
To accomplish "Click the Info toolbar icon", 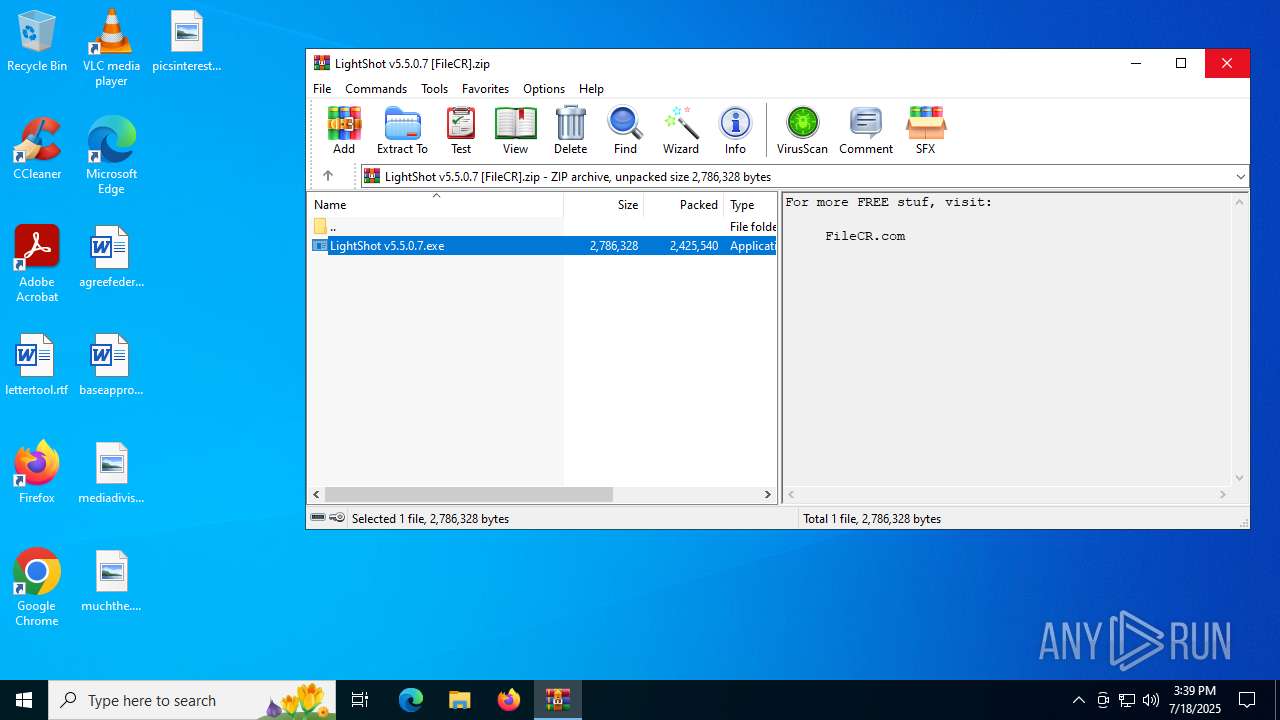I will 735,131.
